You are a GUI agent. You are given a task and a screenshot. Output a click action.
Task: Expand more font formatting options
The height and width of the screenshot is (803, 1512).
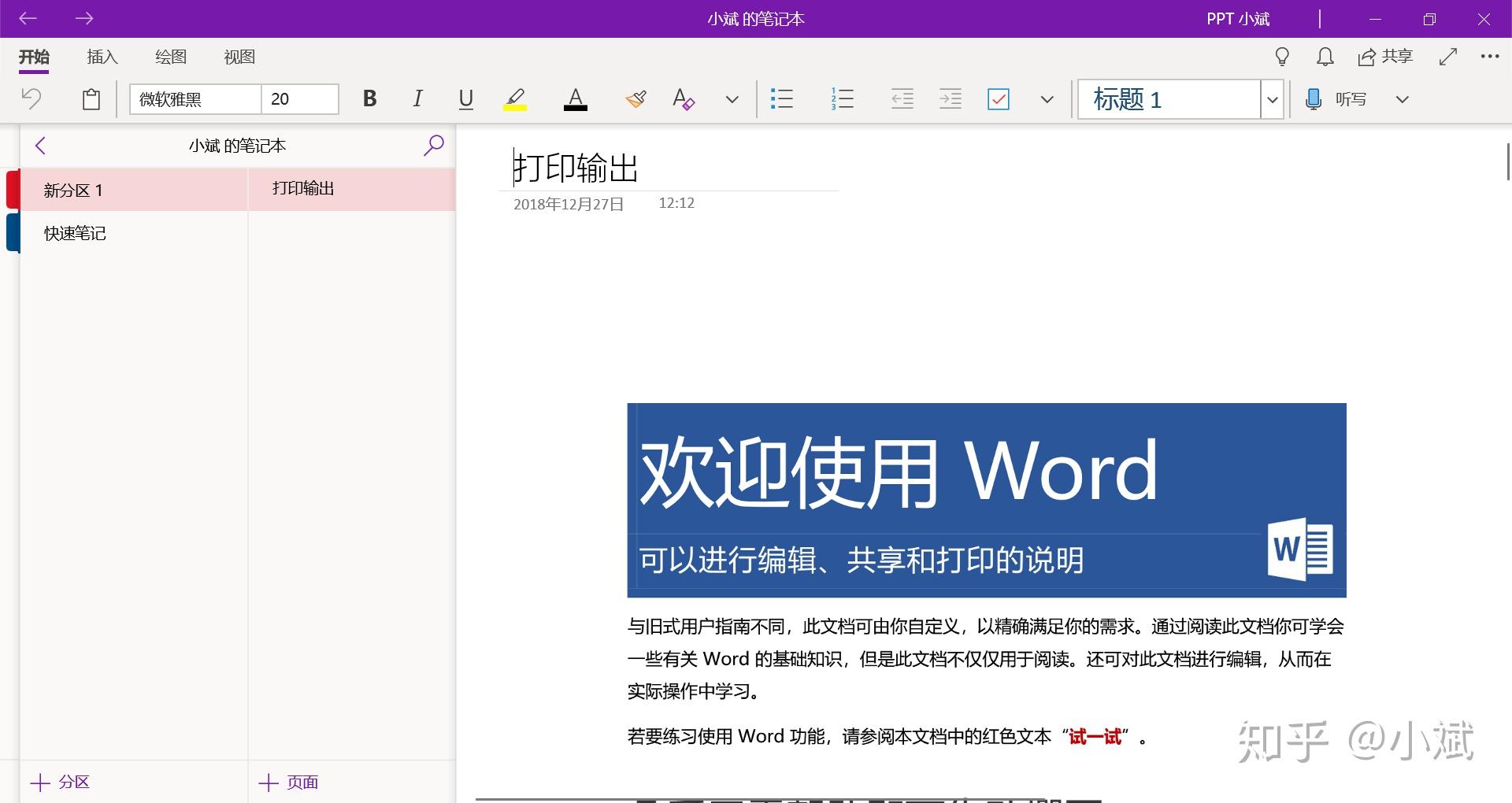click(x=732, y=99)
